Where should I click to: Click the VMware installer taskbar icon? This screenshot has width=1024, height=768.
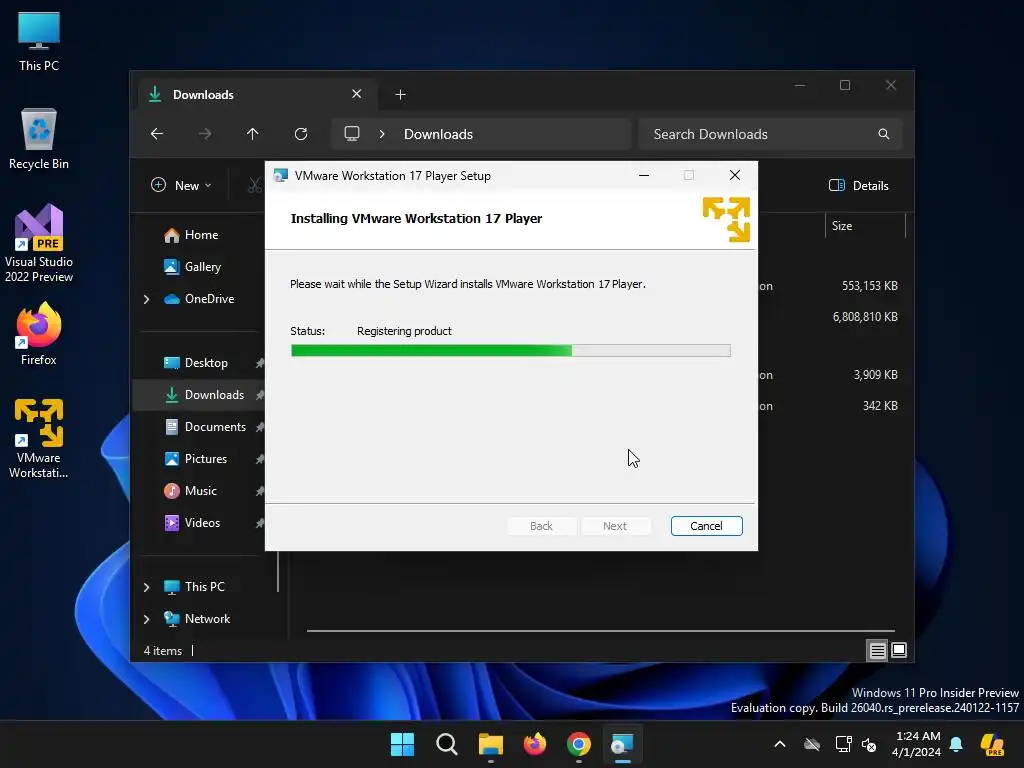(x=622, y=744)
